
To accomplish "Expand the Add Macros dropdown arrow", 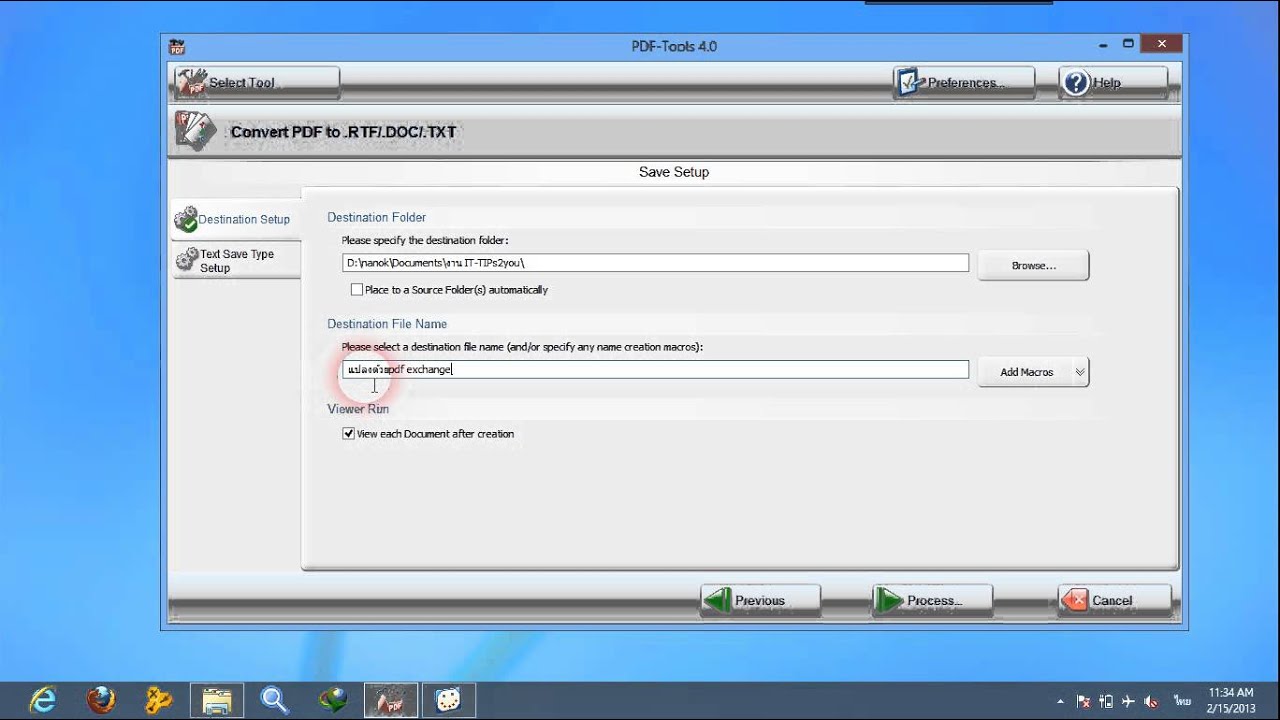I will [1080, 372].
